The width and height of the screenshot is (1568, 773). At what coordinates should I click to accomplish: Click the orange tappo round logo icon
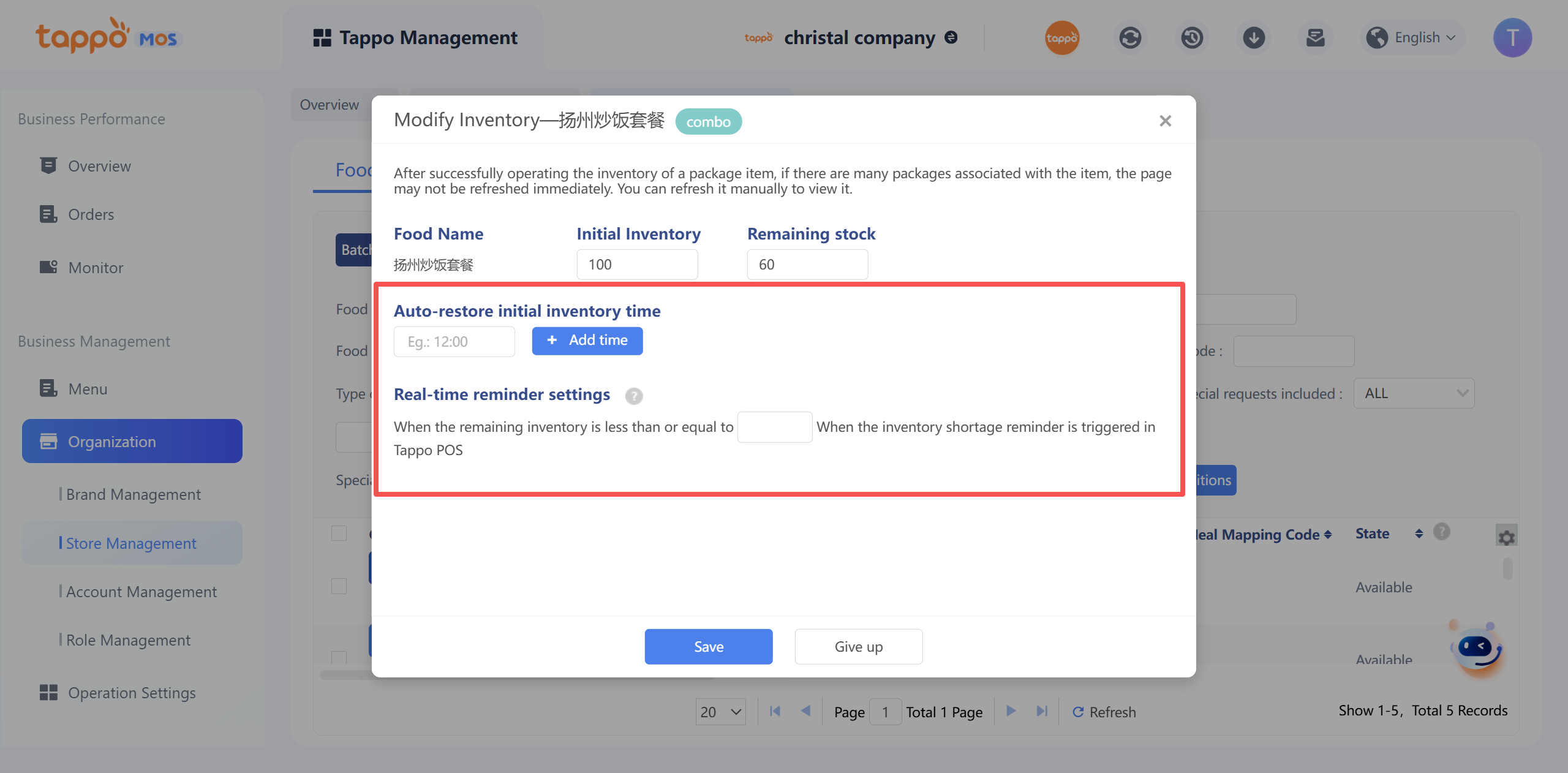1061,38
